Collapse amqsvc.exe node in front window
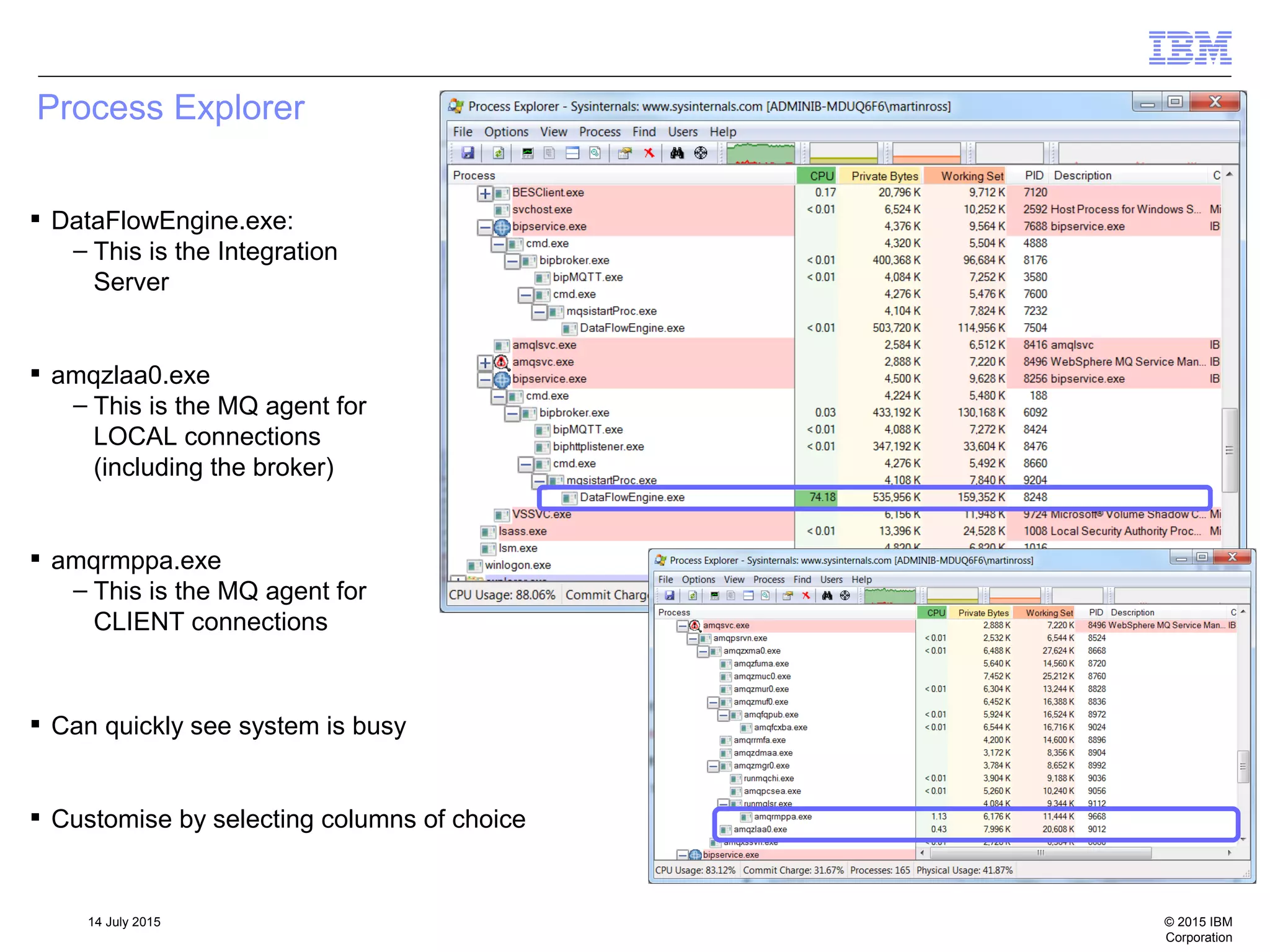Viewport: 1270px width, 952px height. pyautogui.click(x=683, y=626)
